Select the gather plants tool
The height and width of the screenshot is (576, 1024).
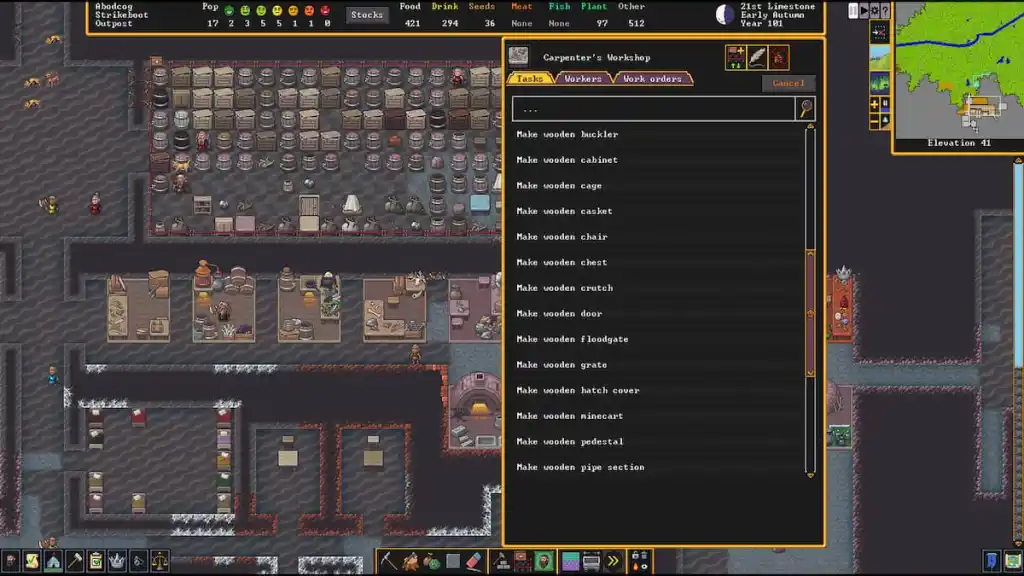pyautogui.click(x=432, y=561)
